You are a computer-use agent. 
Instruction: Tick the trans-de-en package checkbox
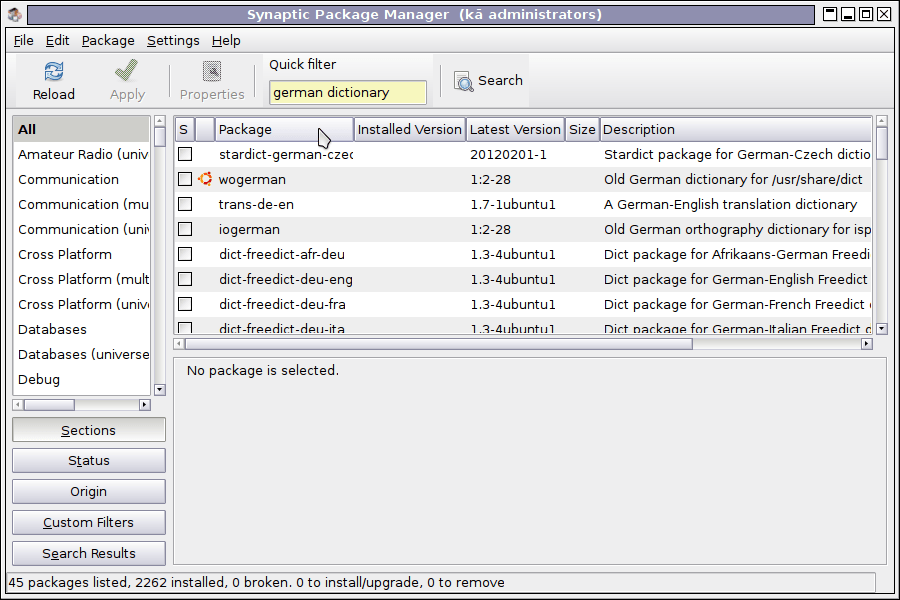tap(185, 204)
